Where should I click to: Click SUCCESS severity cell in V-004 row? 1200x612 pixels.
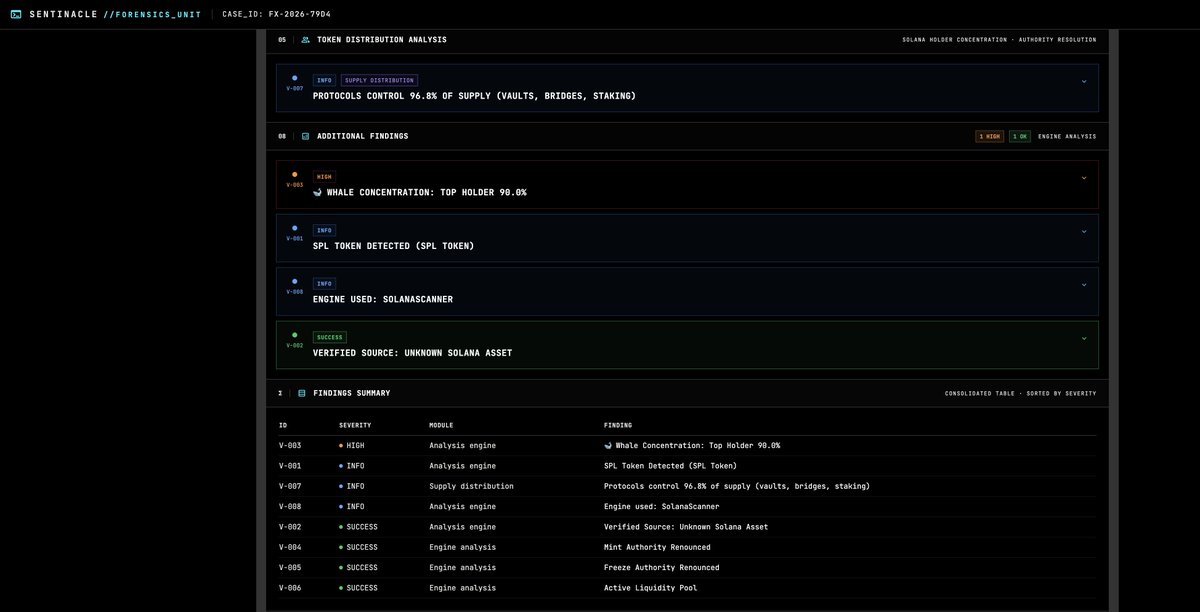[358, 547]
